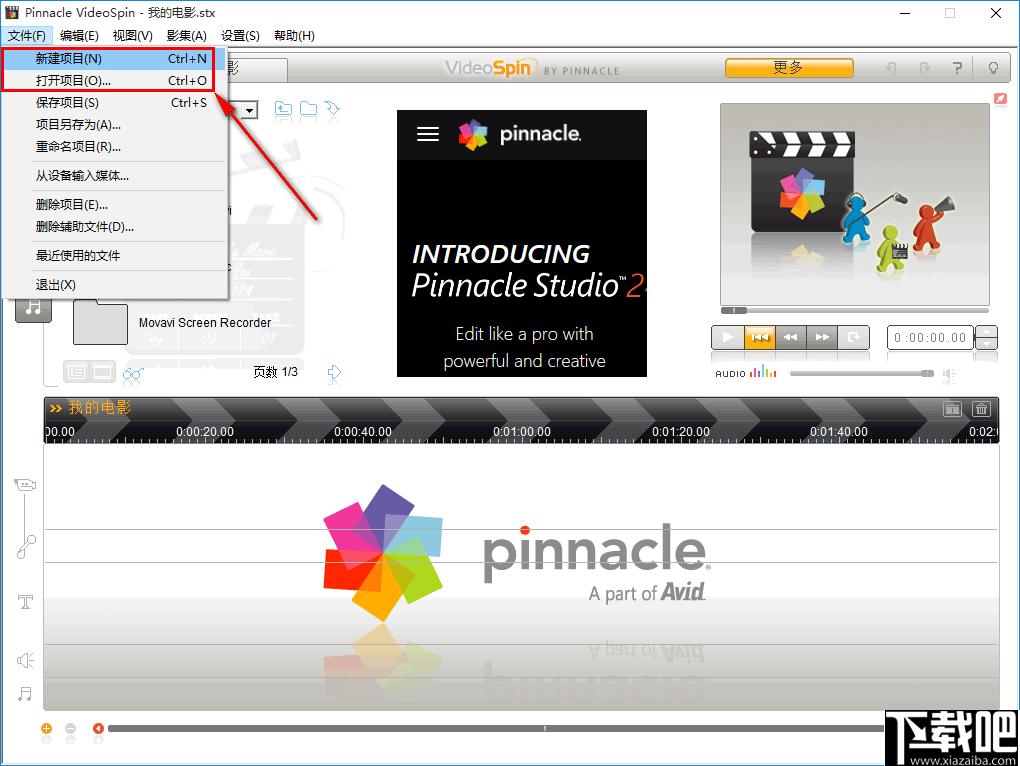
Task: Open the 编辑(E) menu
Action: (79, 35)
